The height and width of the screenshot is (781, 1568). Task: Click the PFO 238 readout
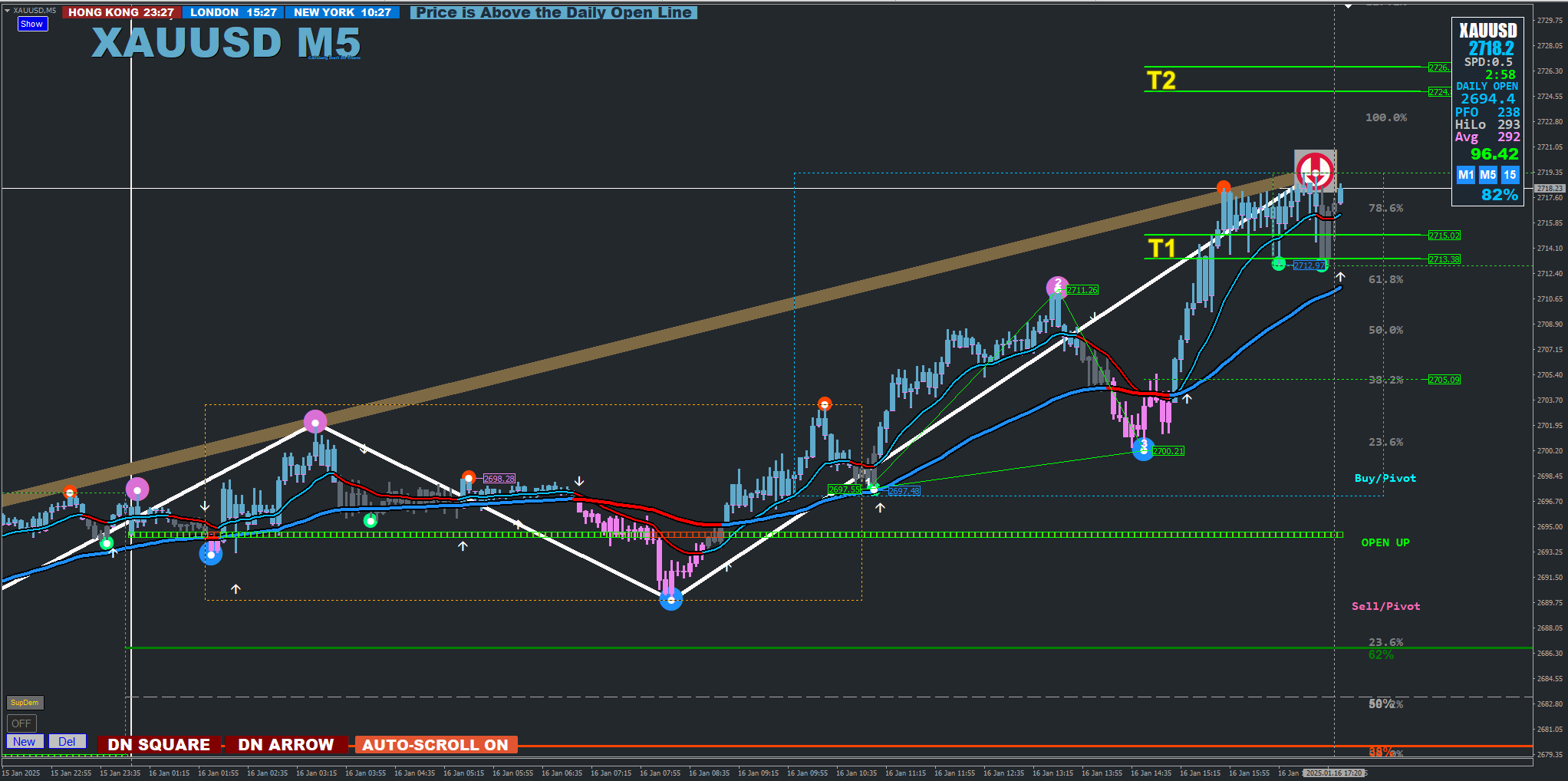tap(1487, 112)
